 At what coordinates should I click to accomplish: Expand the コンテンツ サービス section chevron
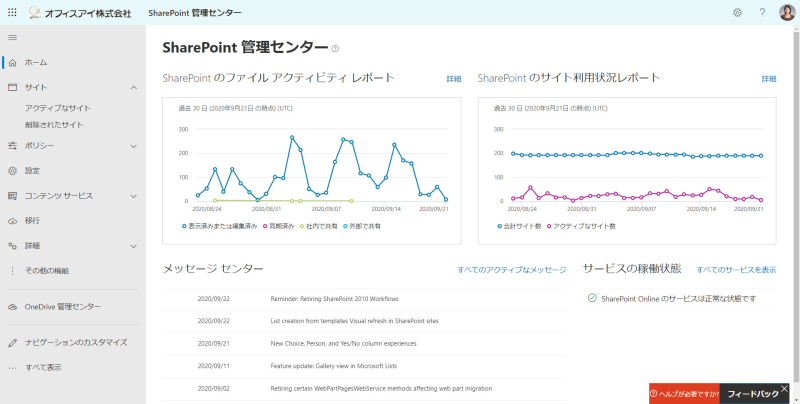(134, 196)
